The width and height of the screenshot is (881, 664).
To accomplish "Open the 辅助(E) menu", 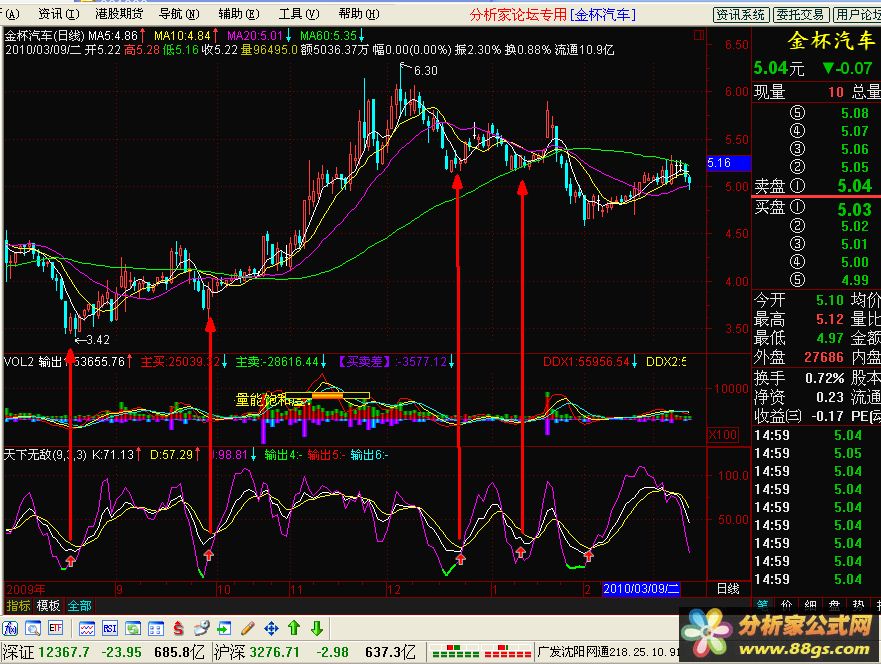I will click(x=238, y=13).
